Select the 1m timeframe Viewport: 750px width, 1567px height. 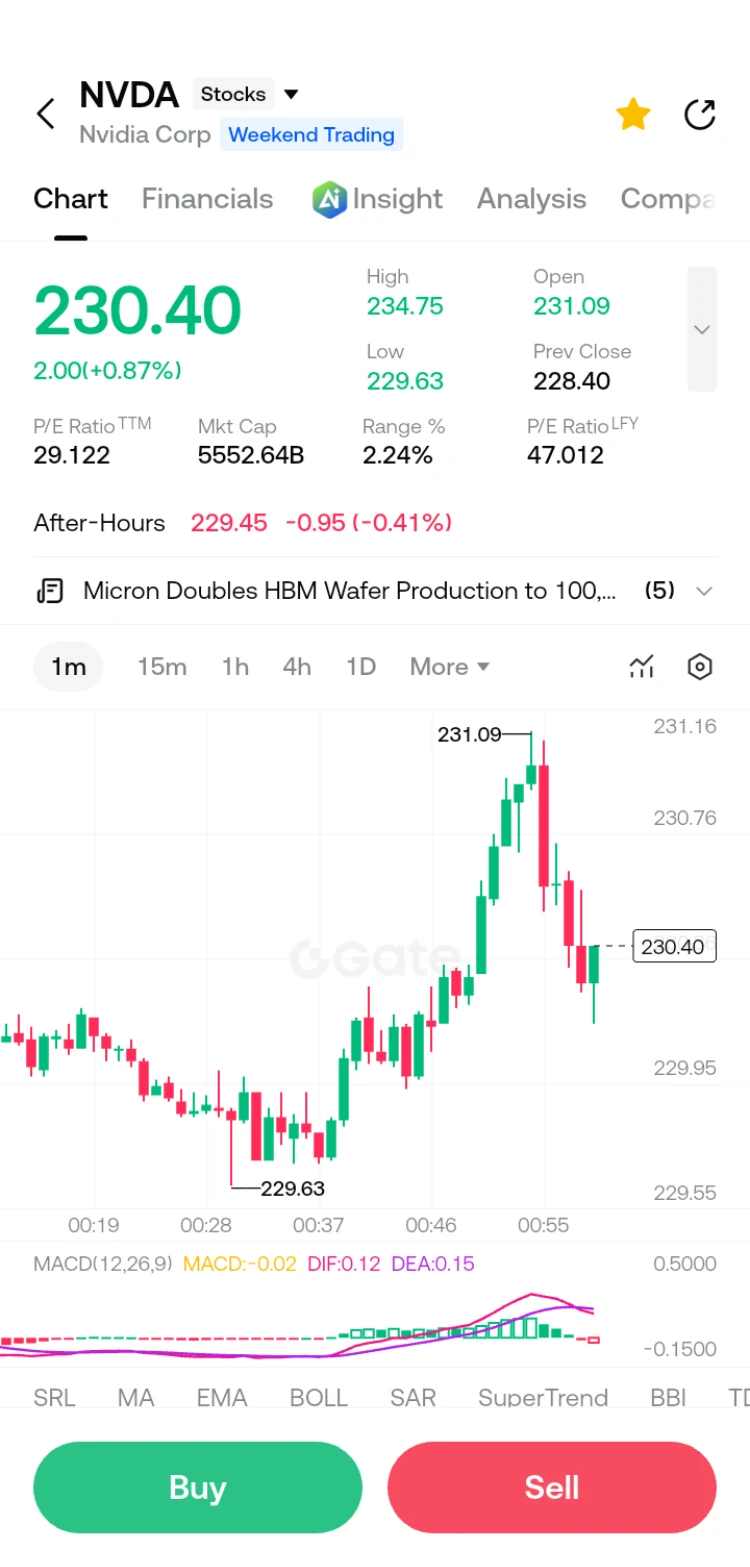point(68,667)
